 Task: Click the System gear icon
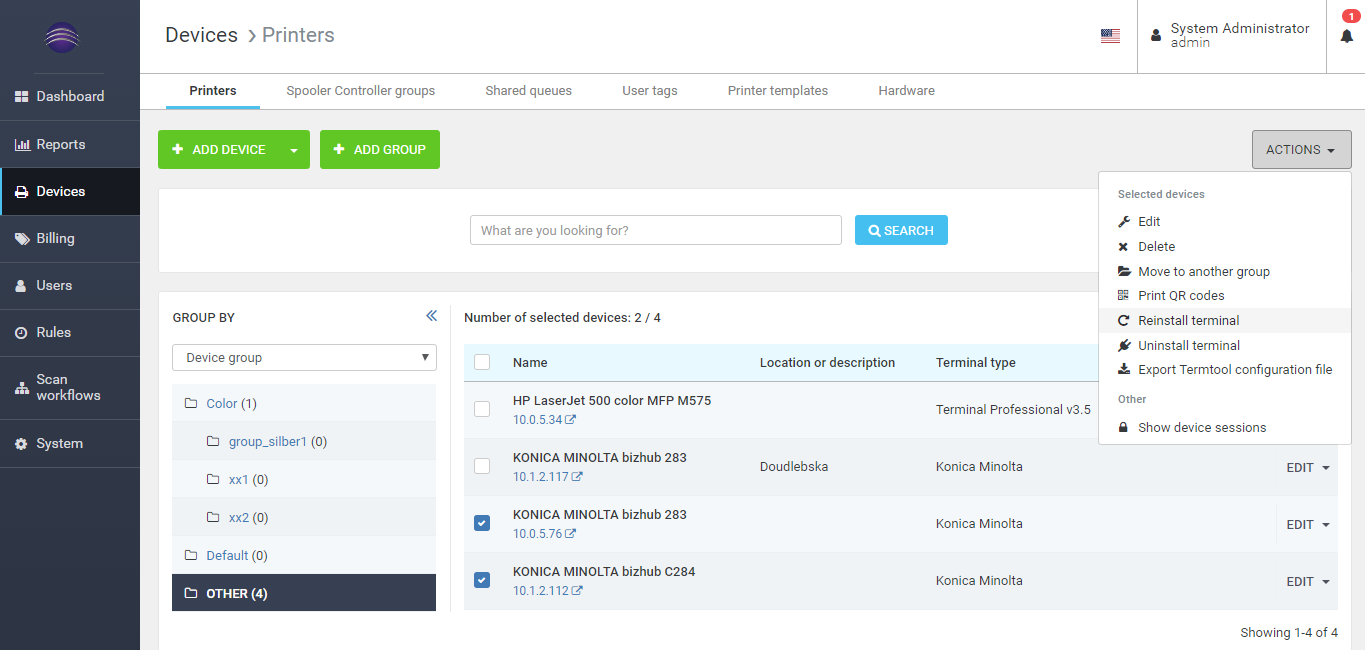21,444
